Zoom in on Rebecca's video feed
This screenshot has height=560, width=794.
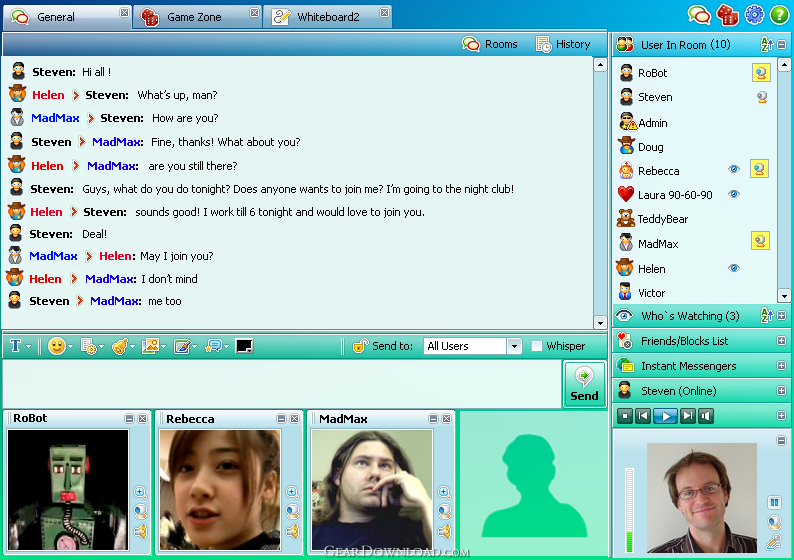292,492
